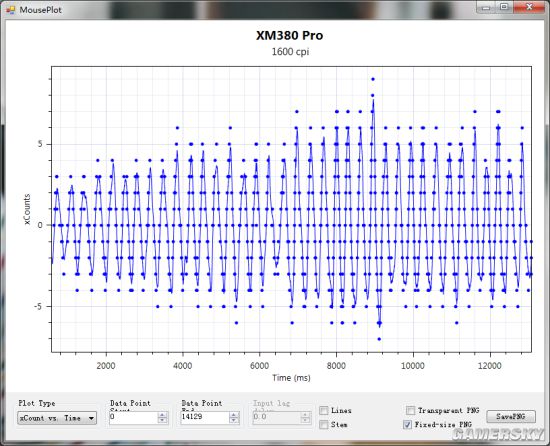
Task: Enable the Transparent PNG checkbox
Action: coord(410,410)
